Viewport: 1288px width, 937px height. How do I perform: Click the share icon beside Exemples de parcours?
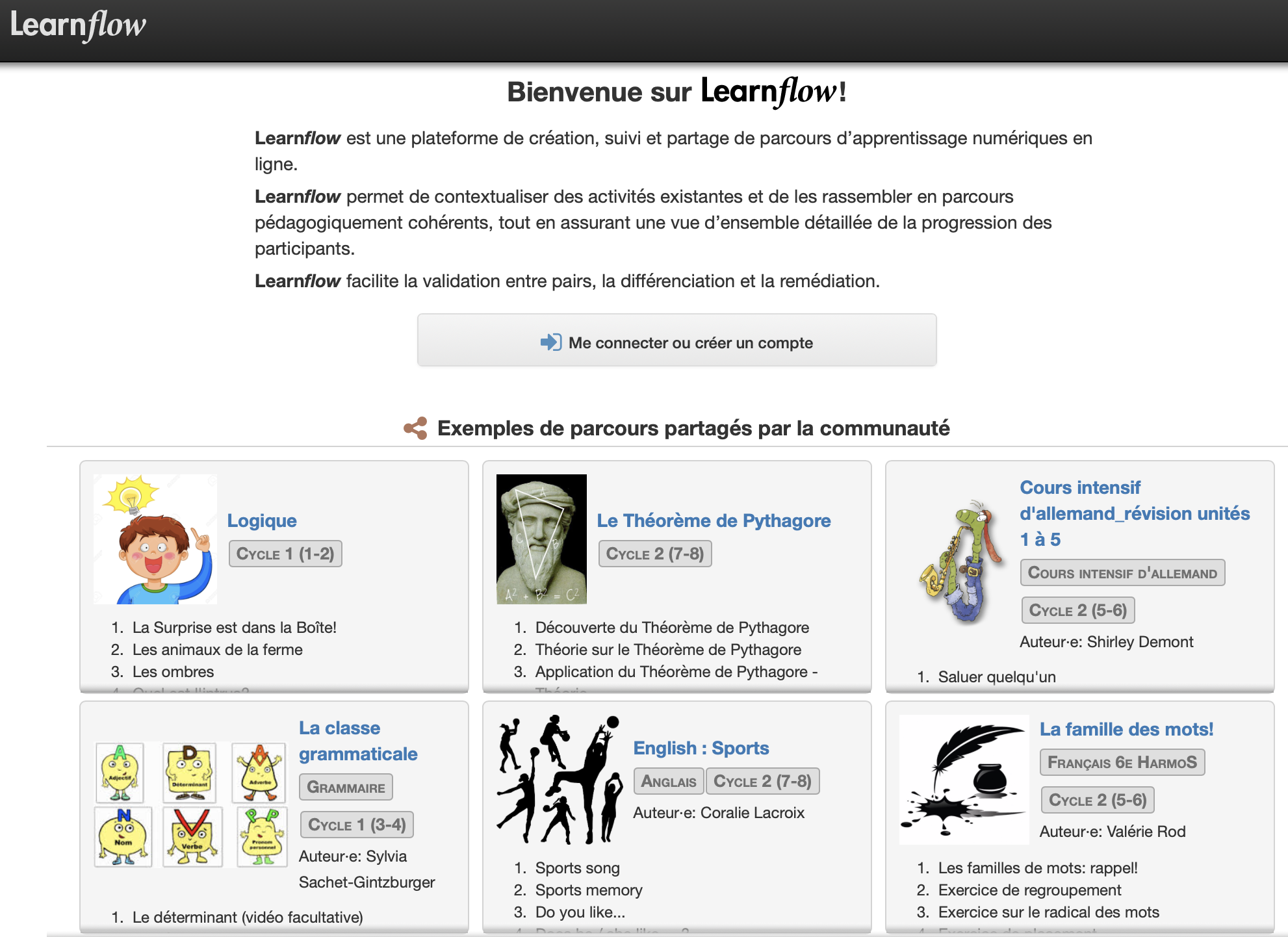pyautogui.click(x=415, y=428)
